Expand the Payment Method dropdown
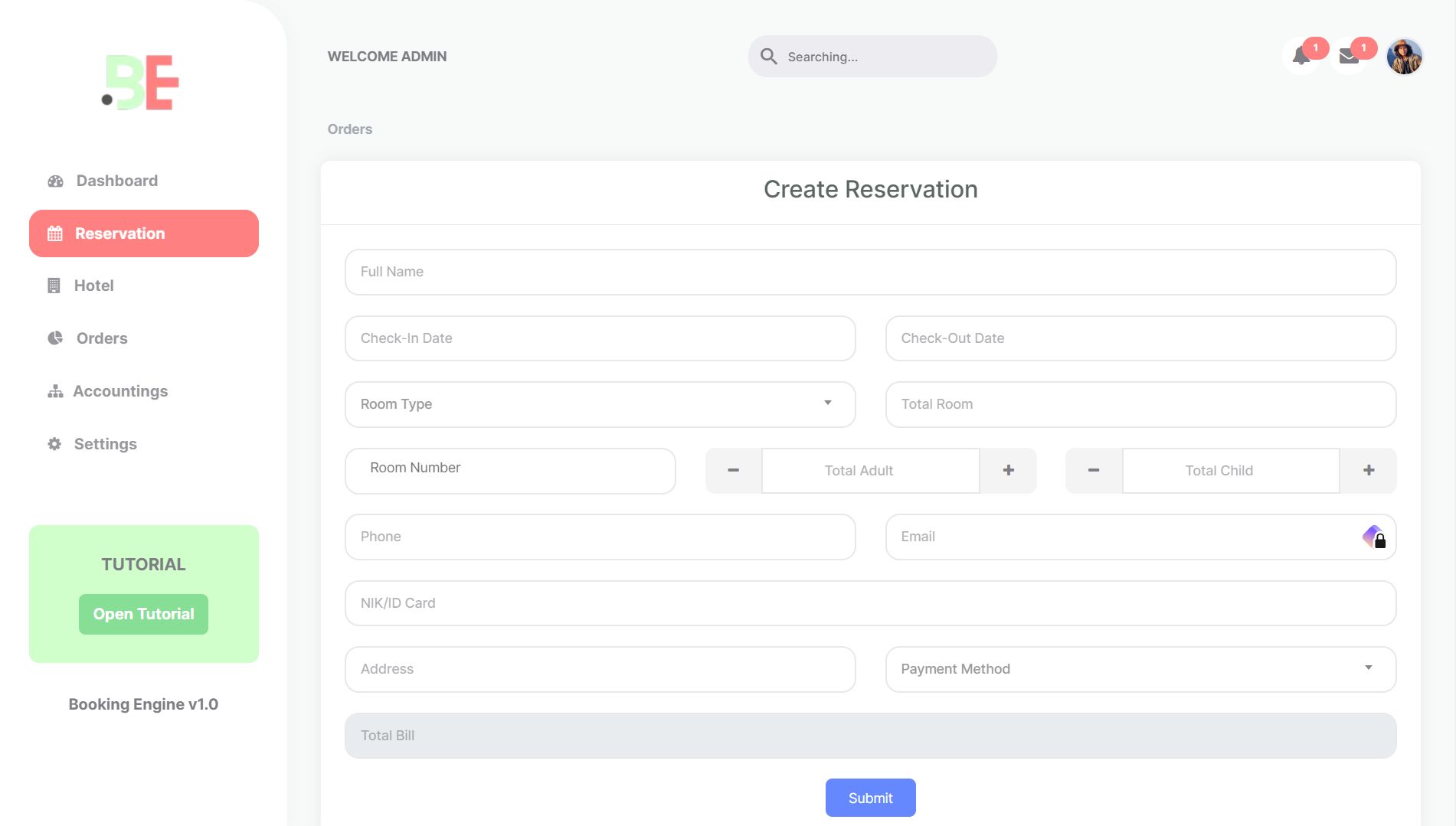The height and width of the screenshot is (826, 1456). click(1369, 668)
